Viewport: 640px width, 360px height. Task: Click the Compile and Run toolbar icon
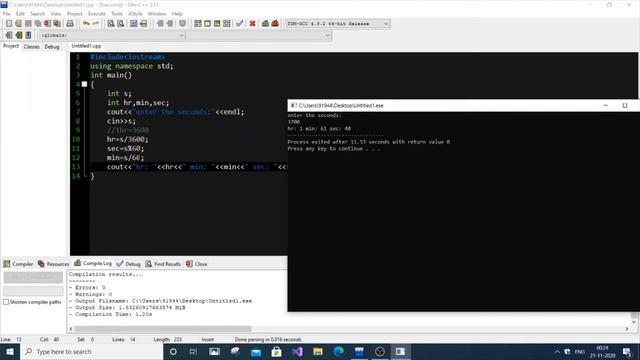point(217,24)
